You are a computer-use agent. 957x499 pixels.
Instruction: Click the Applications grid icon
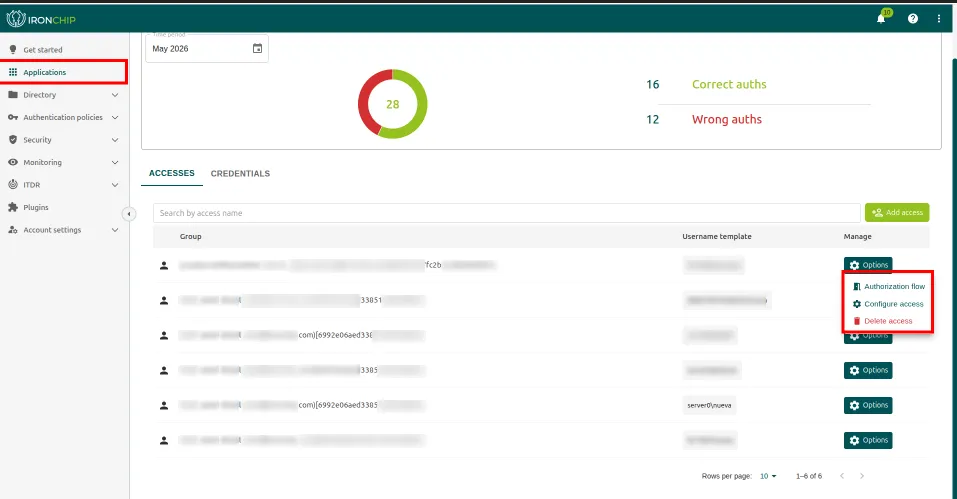(x=13, y=72)
